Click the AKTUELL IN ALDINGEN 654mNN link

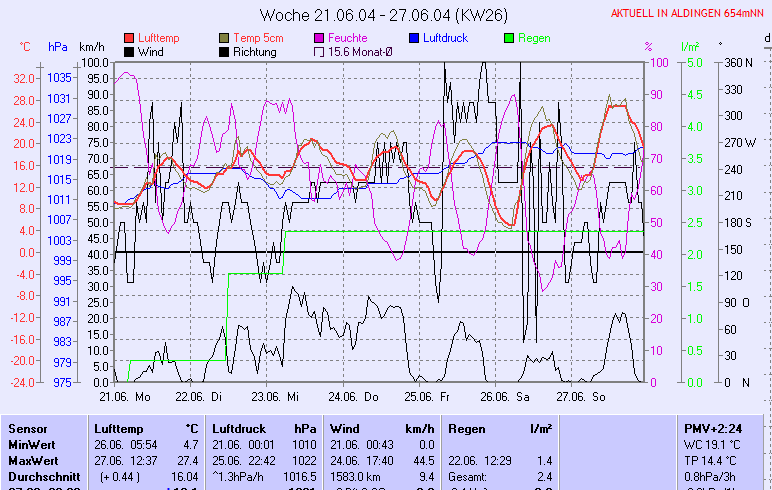coord(688,13)
